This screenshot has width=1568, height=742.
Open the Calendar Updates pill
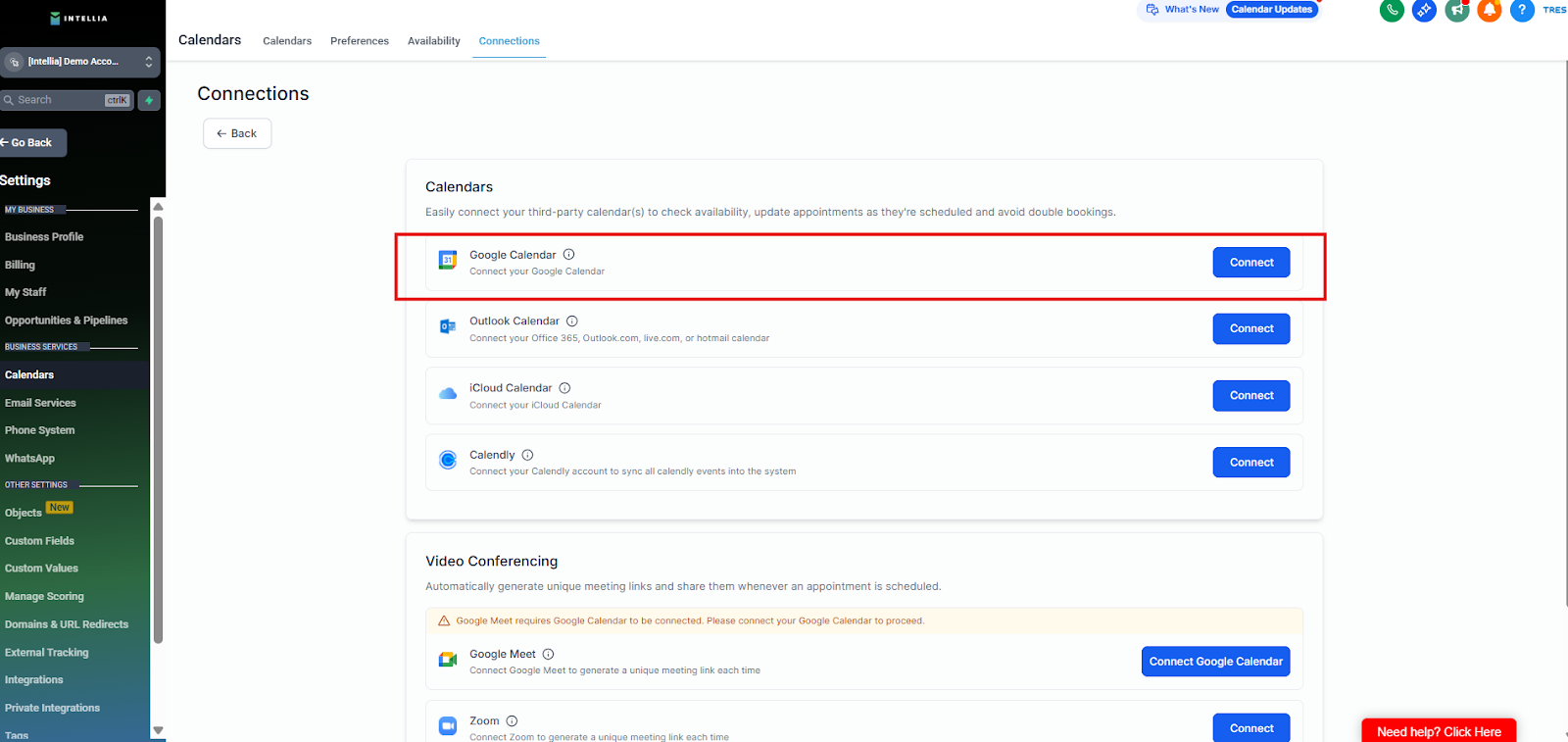(1271, 10)
